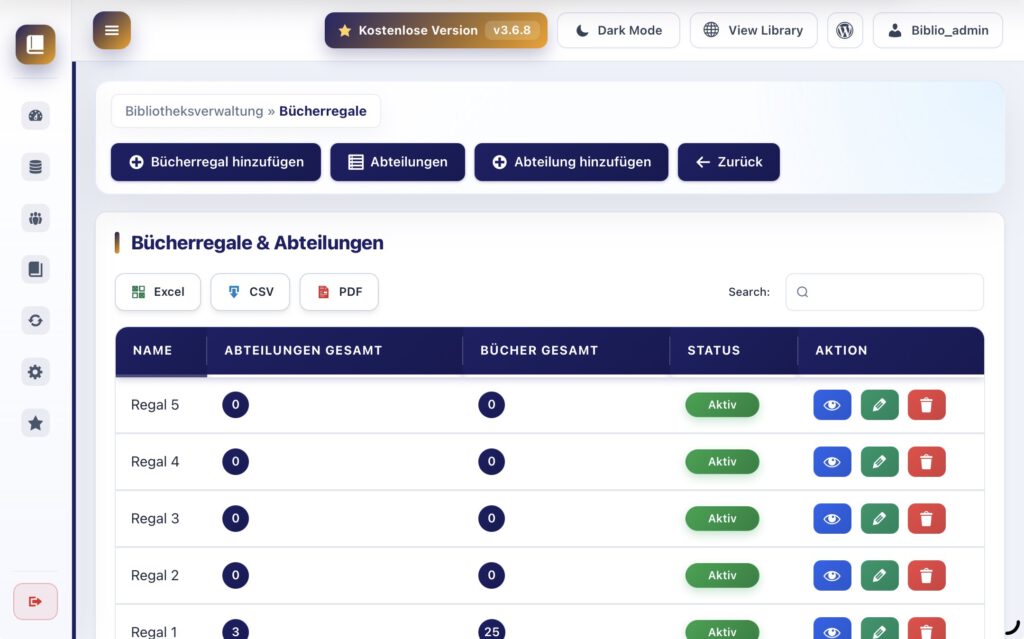1024x639 pixels.
Task: View Regal 4 via eye icon
Action: coord(832,462)
